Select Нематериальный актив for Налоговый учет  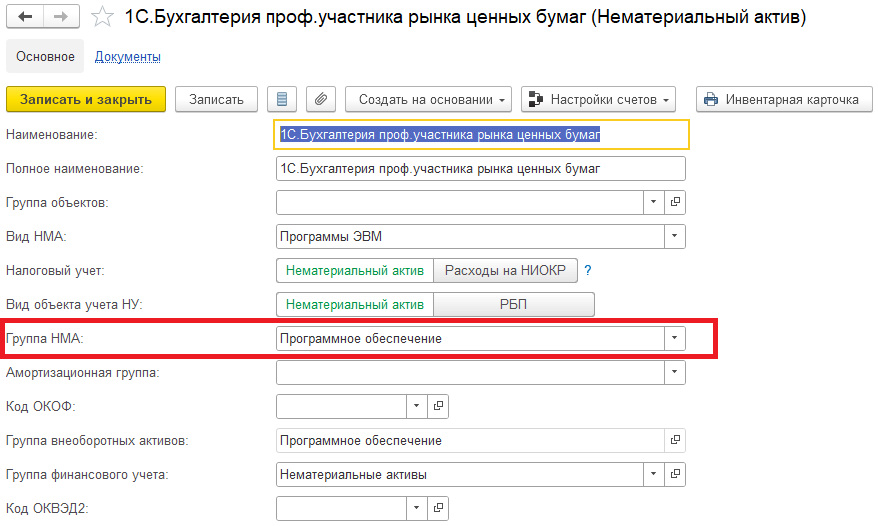(354, 271)
